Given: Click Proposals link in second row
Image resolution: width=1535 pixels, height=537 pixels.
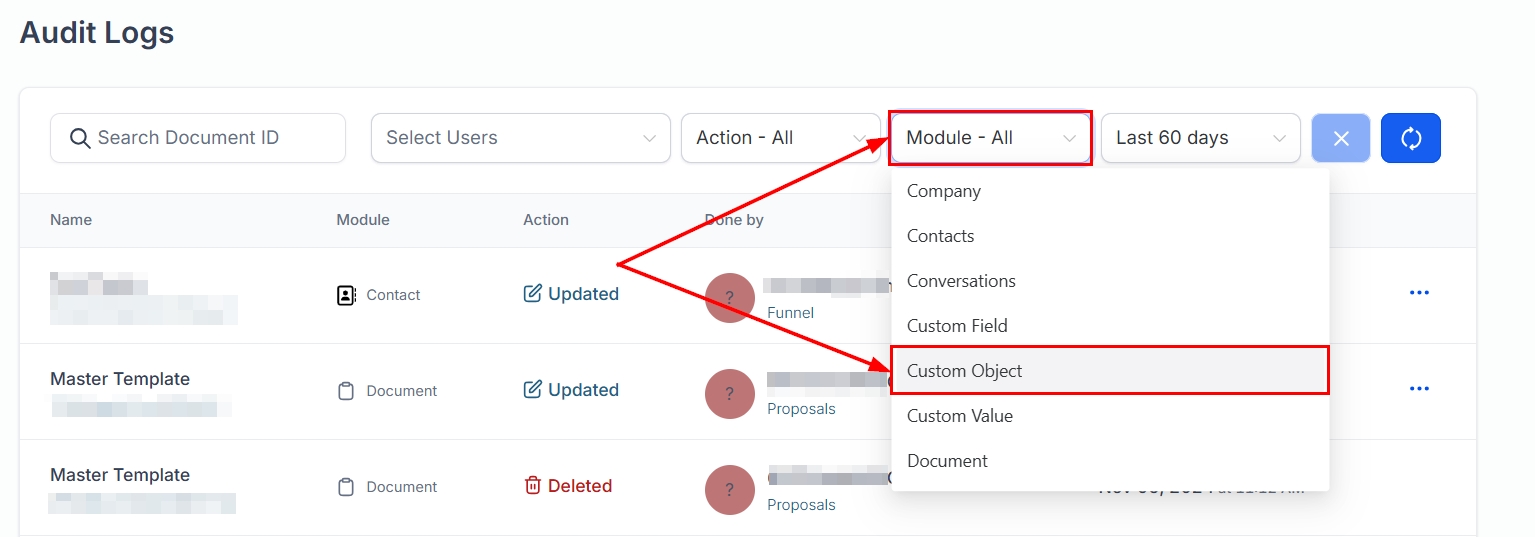Looking at the screenshot, I should click(800, 409).
